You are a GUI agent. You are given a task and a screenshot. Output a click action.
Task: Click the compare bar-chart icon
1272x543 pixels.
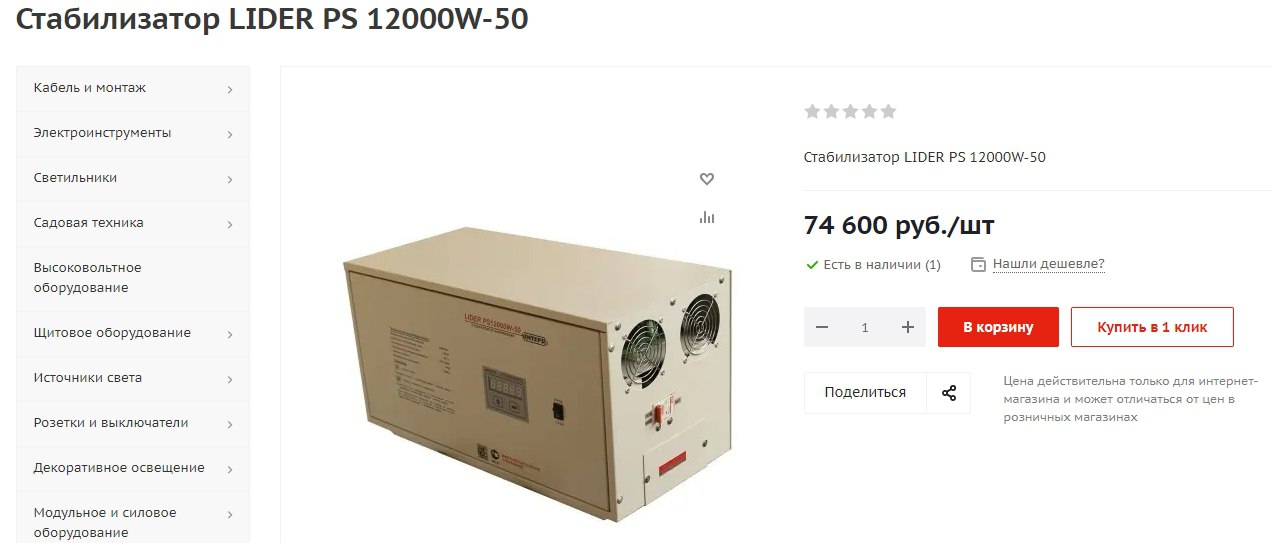707,217
